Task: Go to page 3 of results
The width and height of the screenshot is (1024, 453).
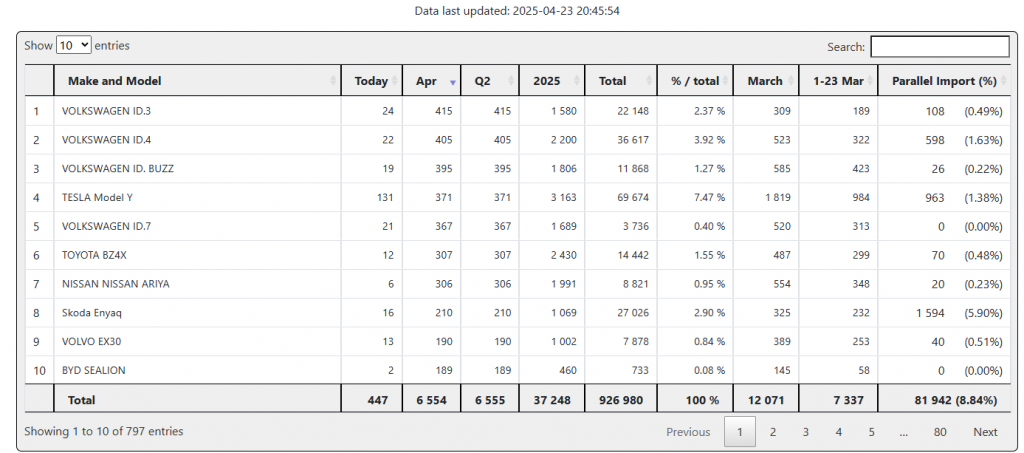Action: click(x=805, y=432)
